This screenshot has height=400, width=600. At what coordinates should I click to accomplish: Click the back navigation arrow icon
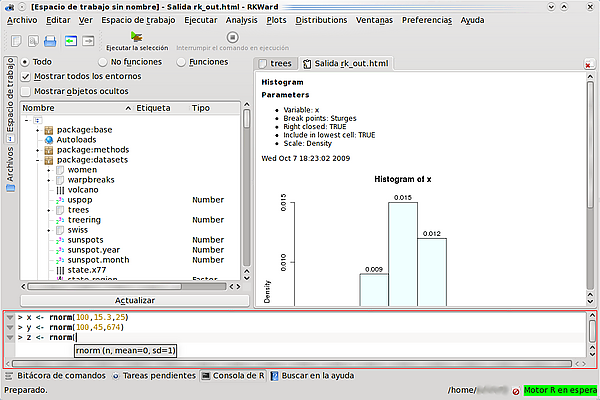[x=71, y=41]
